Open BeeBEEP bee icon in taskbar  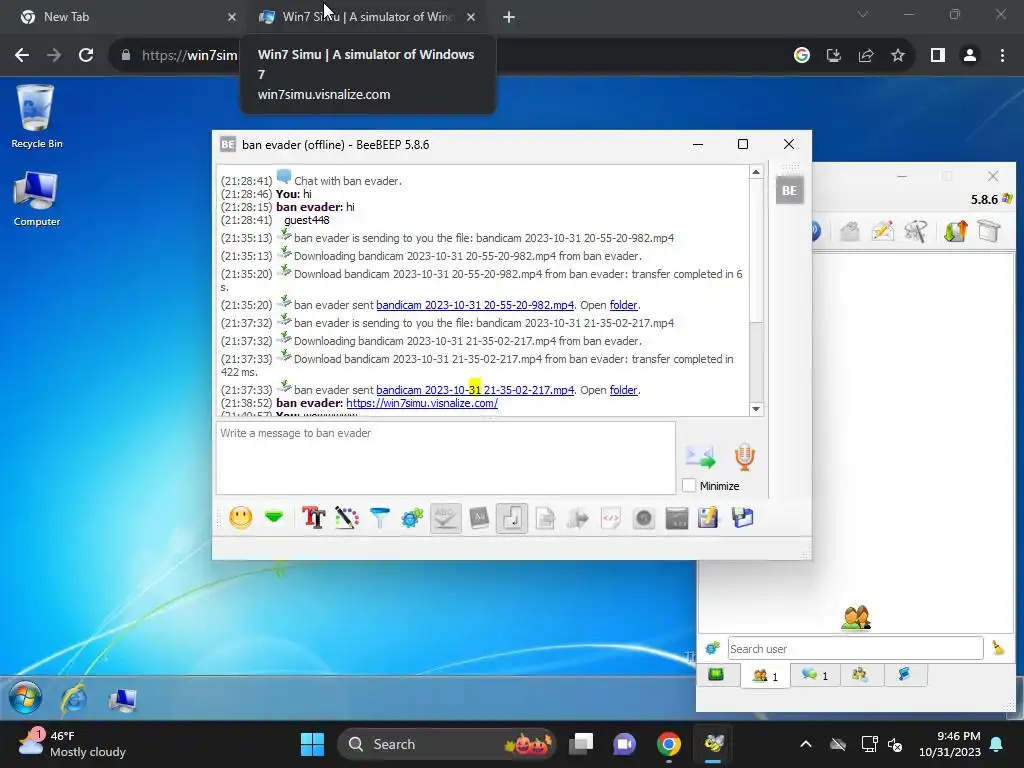pyautogui.click(x=714, y=744)
